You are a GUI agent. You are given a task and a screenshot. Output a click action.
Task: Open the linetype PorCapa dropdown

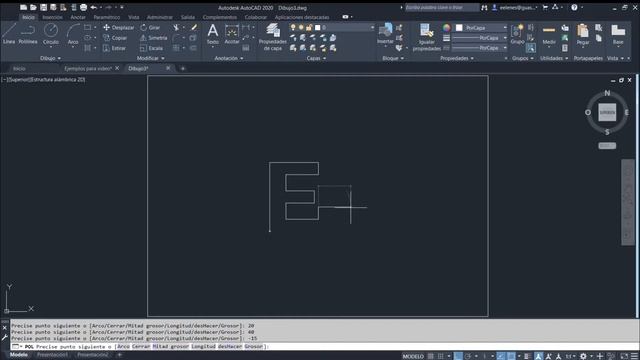coord(479,48)
